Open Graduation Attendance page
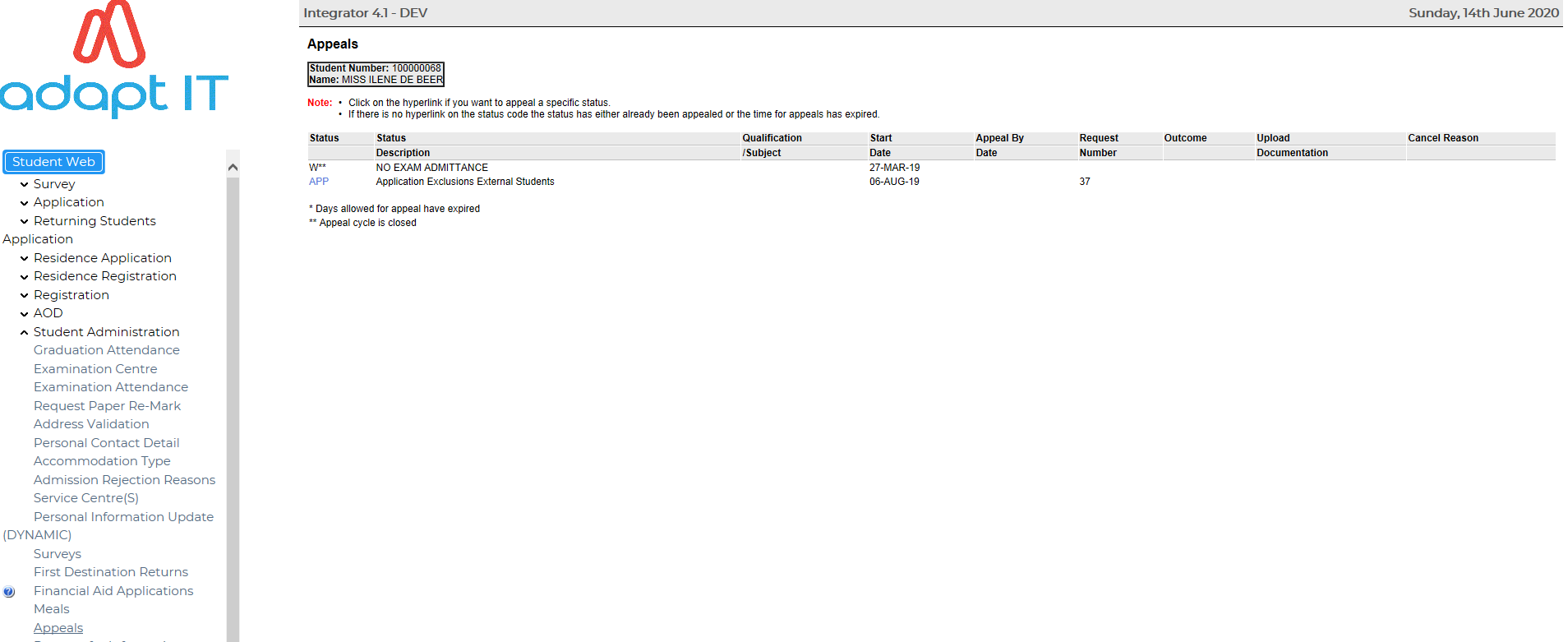Screen dimensions: 1568x642 [106, 350]
